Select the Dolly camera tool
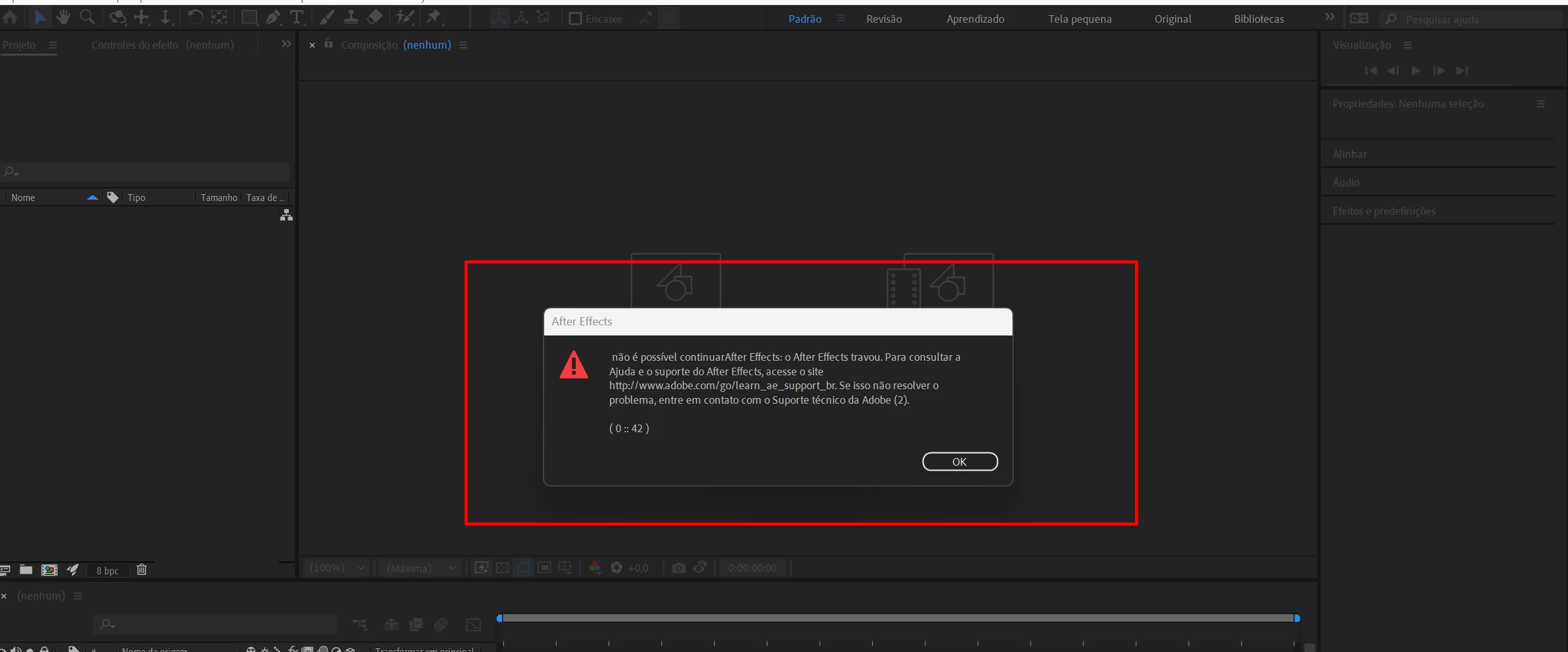1568x652 pixels. tap(165, 18)
